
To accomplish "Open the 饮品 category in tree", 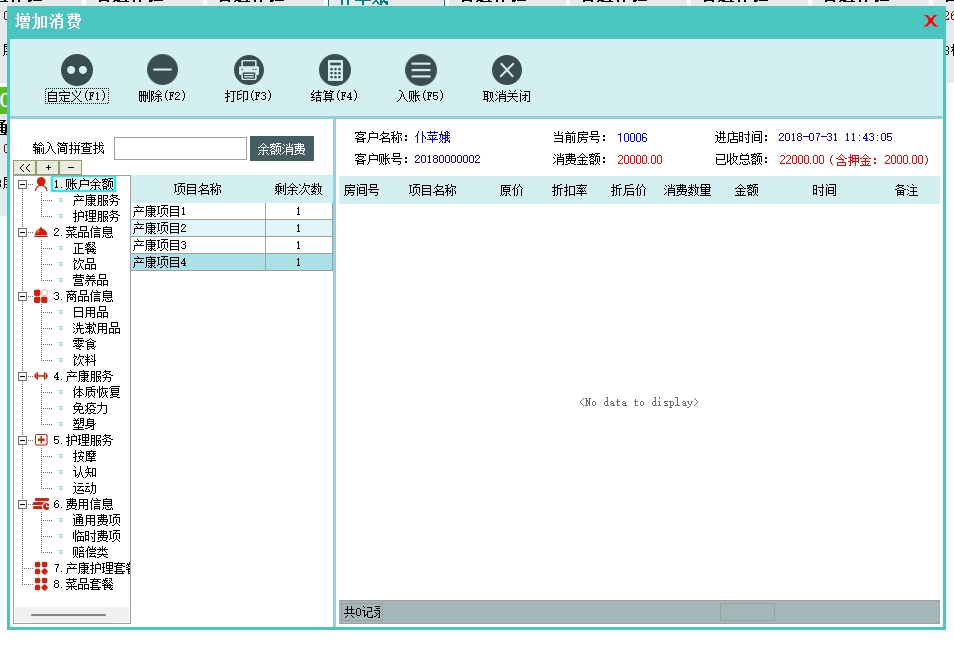I will pyautogui.click(x=84, y=264).
